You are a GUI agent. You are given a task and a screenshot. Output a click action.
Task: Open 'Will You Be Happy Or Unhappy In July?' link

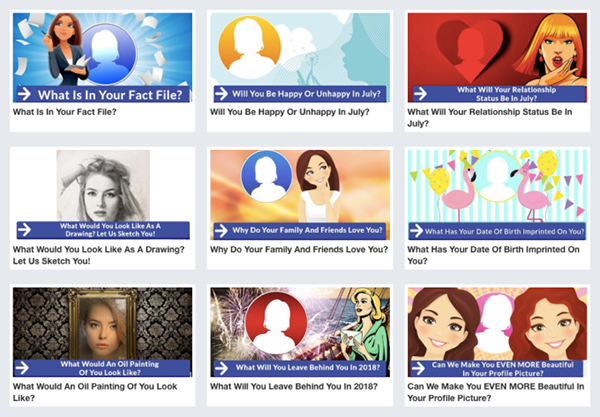[290, 112]
